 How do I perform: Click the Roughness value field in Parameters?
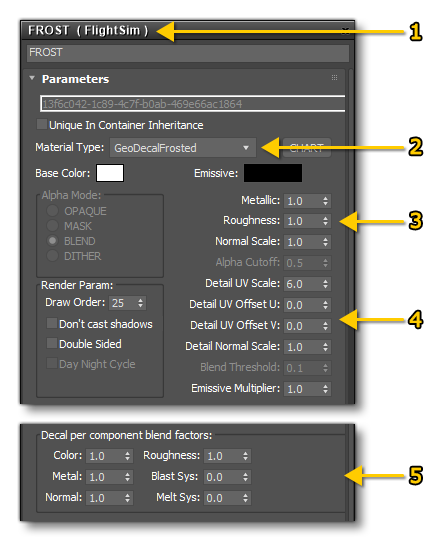pos(302,221)
